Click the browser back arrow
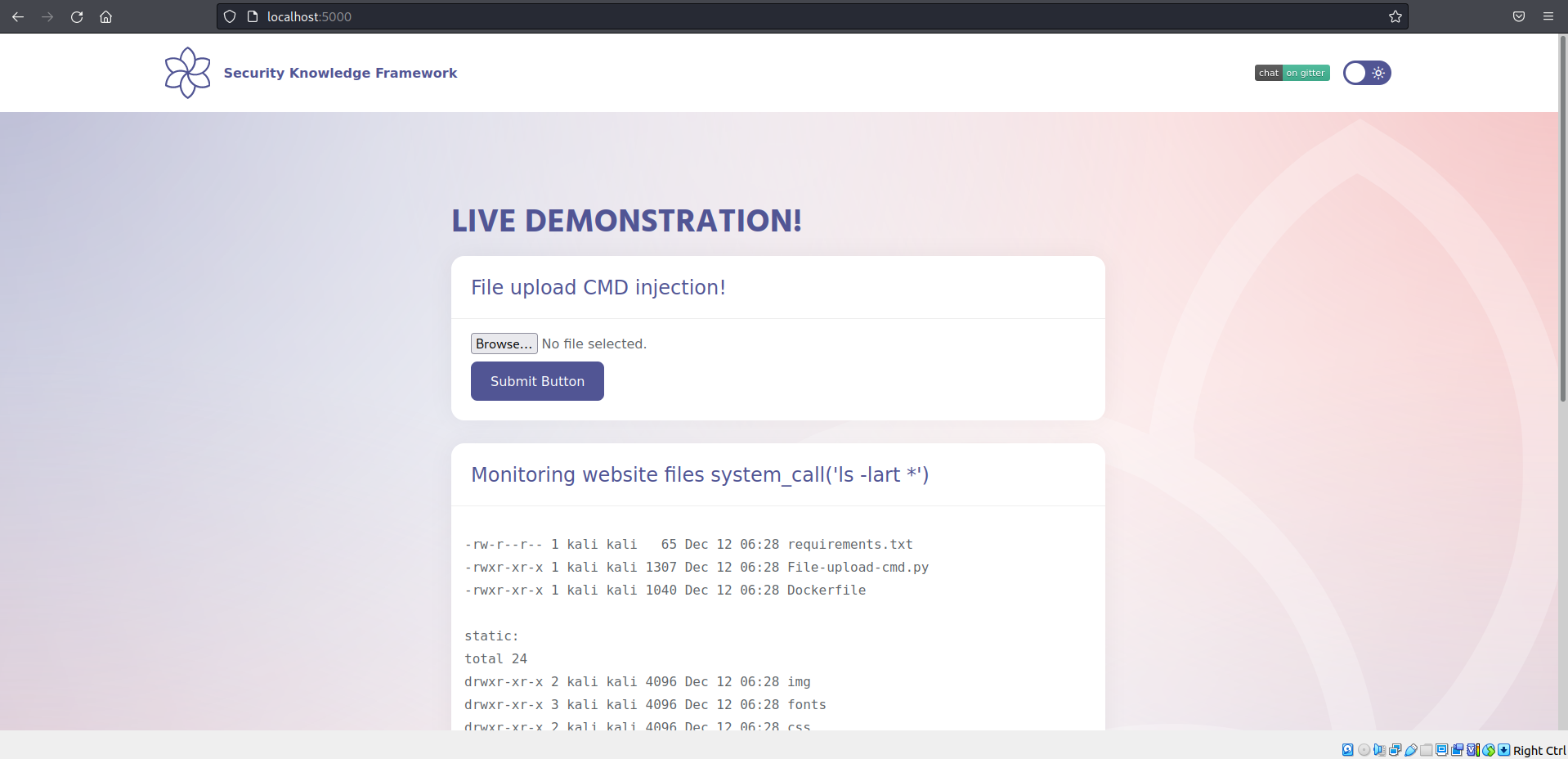The image size is (1568, 759). pyautogui.click(x=18, y=16)
